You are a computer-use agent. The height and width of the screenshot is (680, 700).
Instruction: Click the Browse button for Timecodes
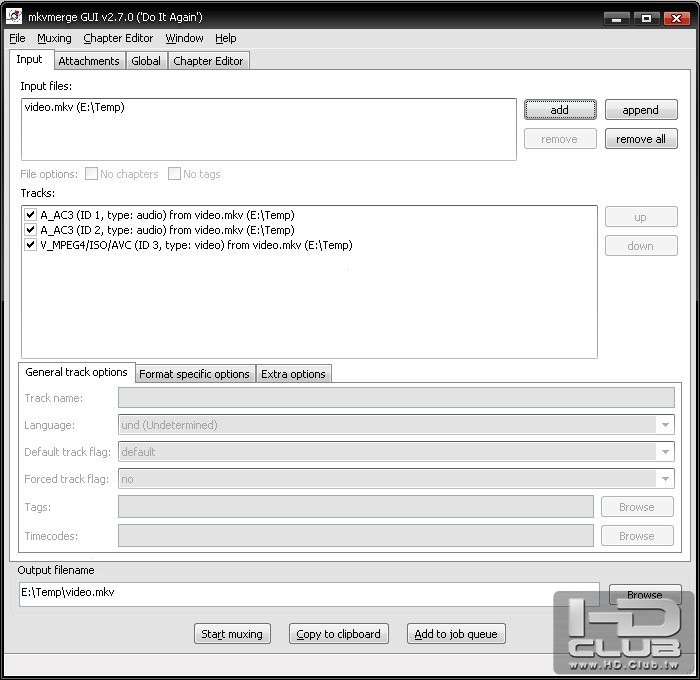[637, 536]
